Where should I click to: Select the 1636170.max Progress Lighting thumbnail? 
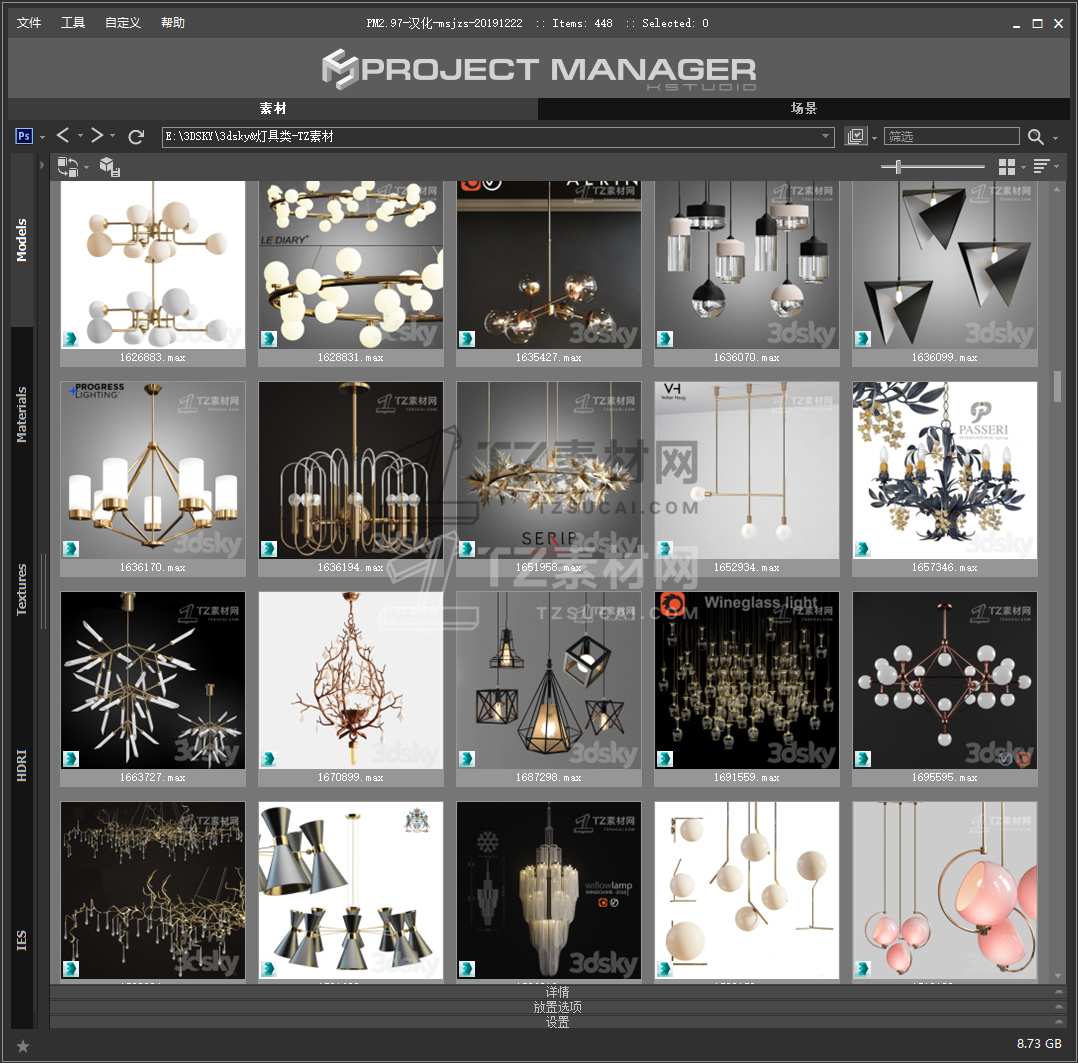[153, 470]
